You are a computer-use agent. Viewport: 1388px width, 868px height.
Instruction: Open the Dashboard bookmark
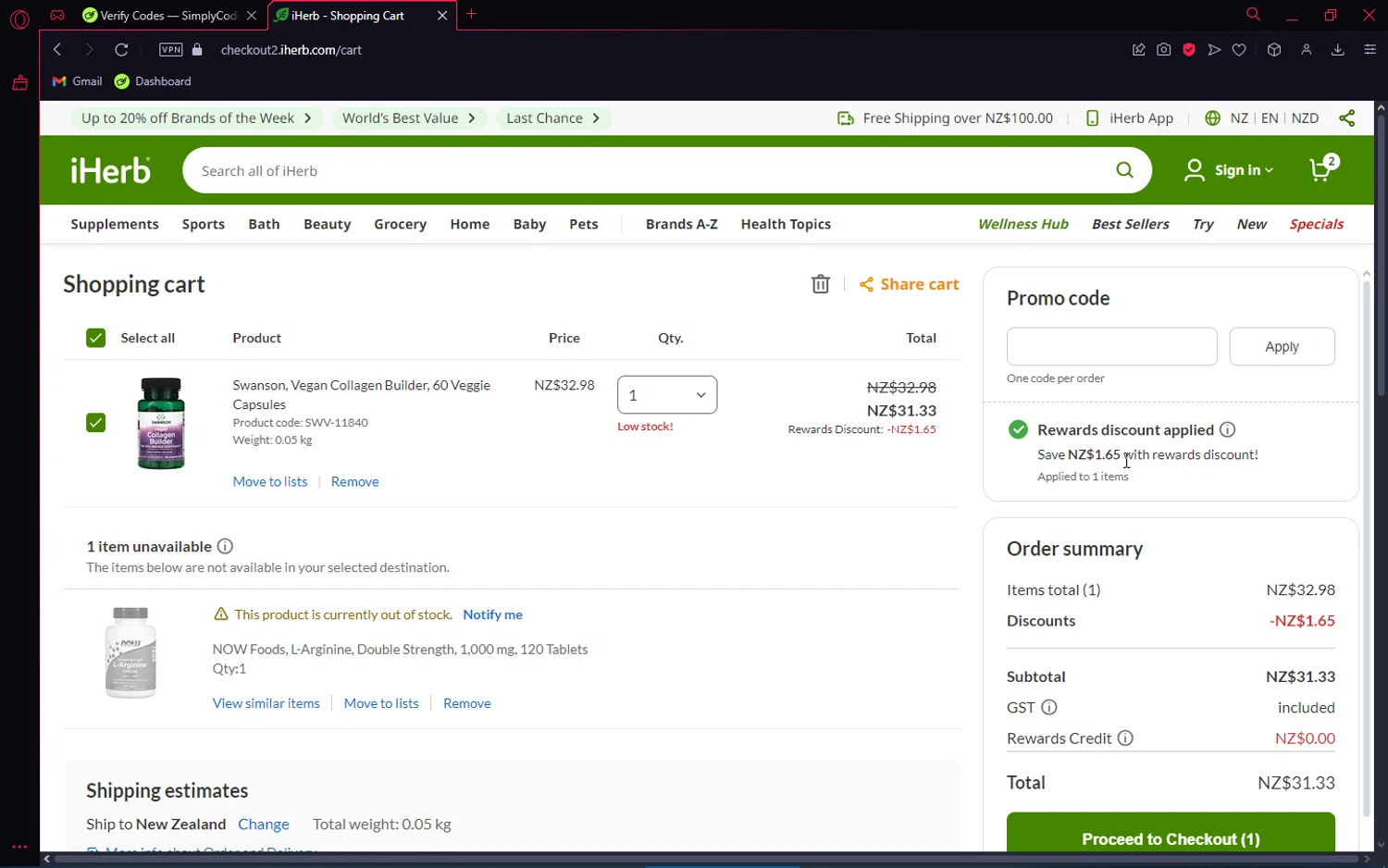[153, 81]
